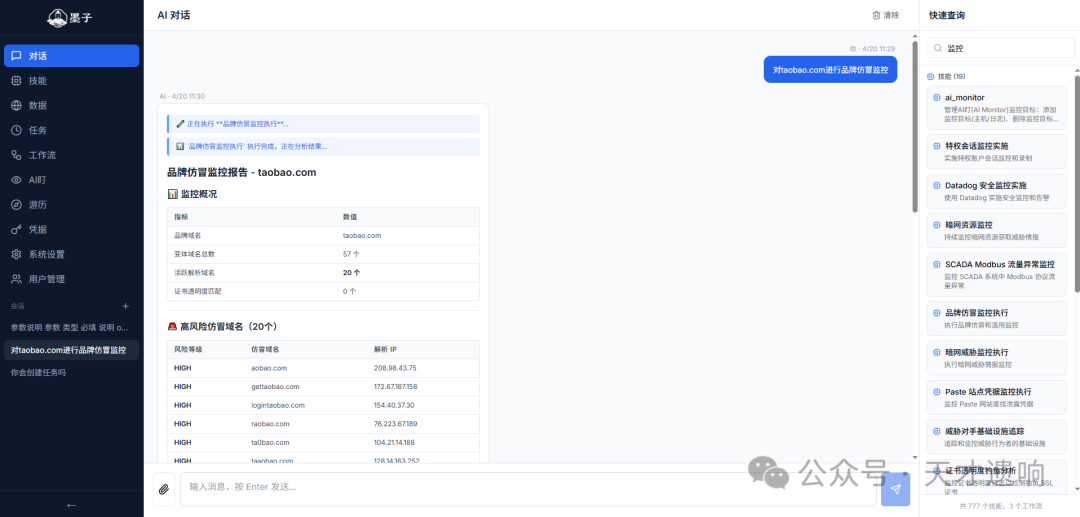Click the aobao.com domain link

pyautogui.click(x=268, y=368)
